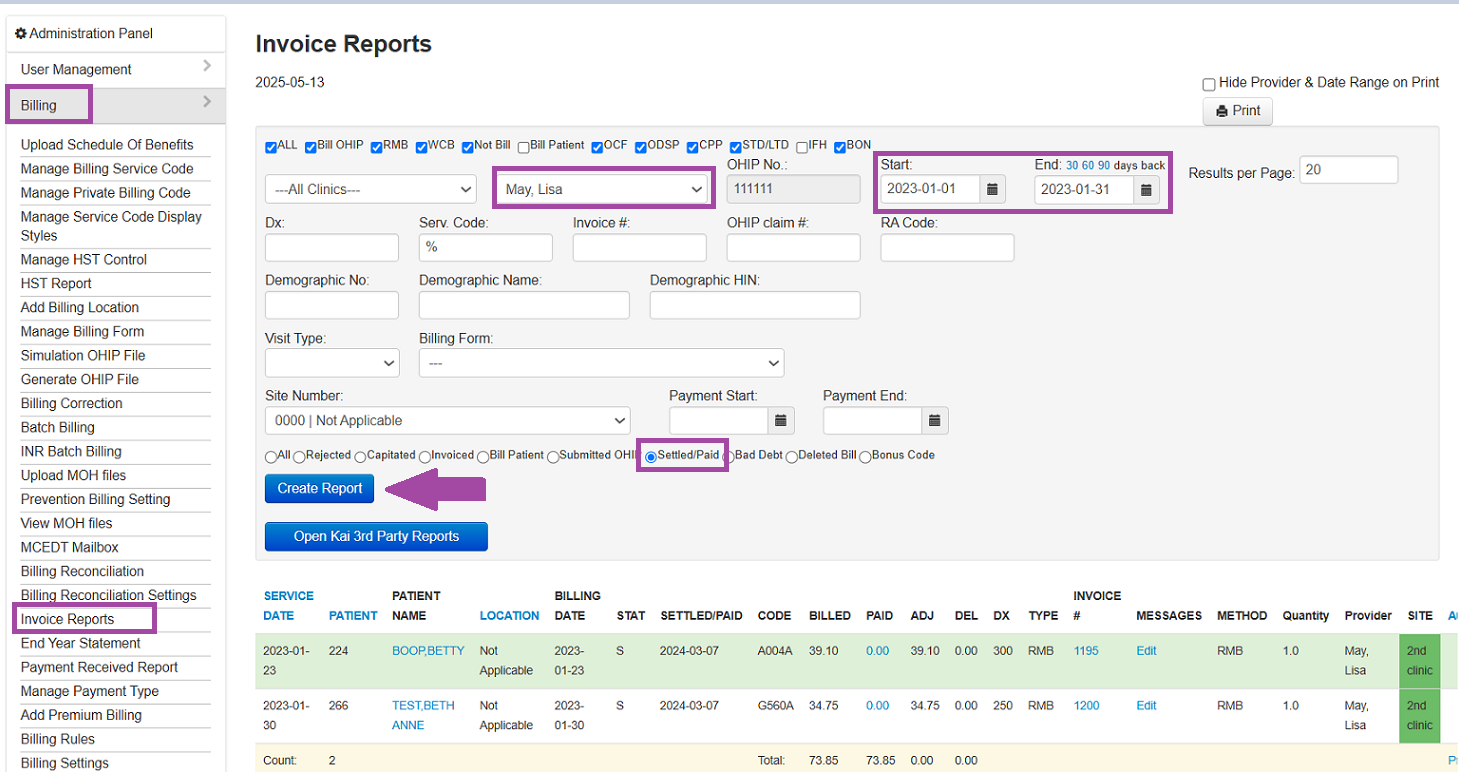Uncheck the Bill OHIP checkbox
The height and width of the screenshot is (772, 1459).
pyautogui.click(x=308, y=146)
